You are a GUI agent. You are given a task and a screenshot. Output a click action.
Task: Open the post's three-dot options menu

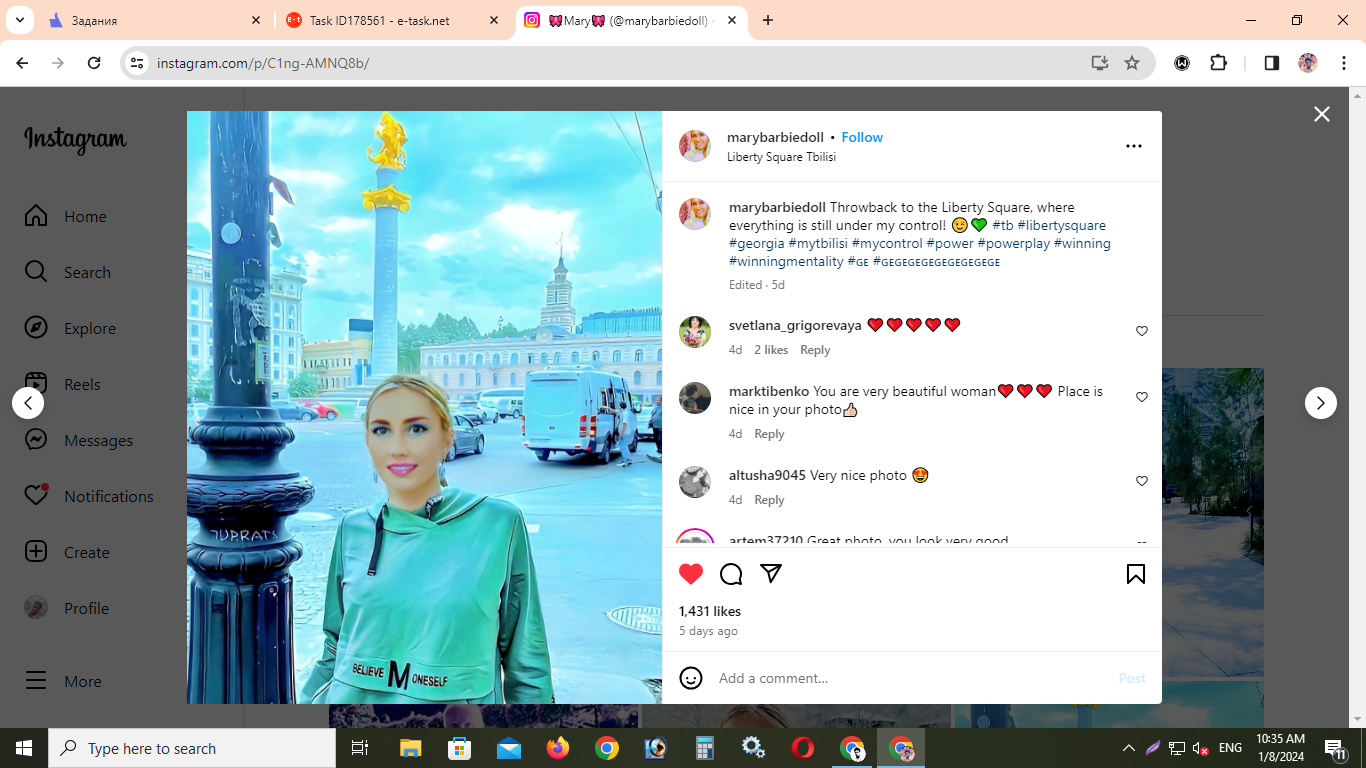1134,146
